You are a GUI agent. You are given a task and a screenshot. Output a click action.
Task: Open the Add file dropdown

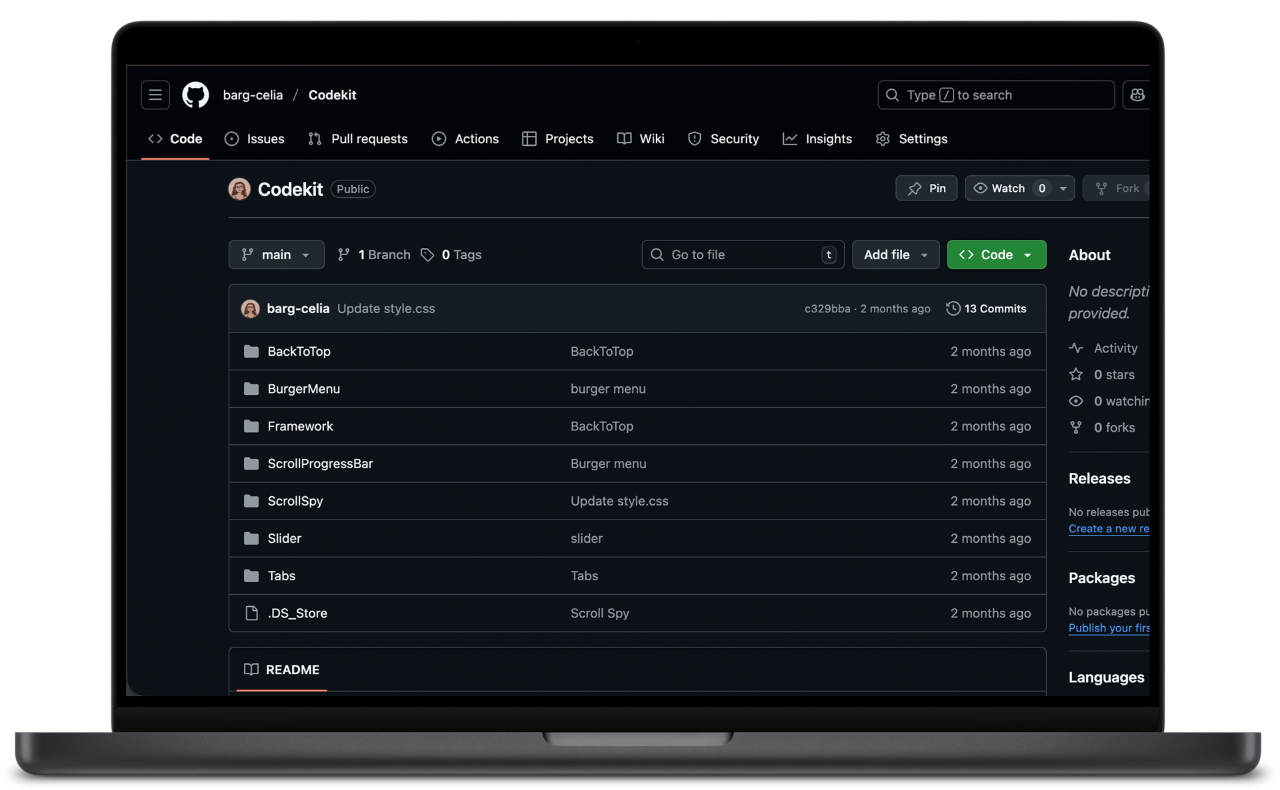[x=895, y=255]
